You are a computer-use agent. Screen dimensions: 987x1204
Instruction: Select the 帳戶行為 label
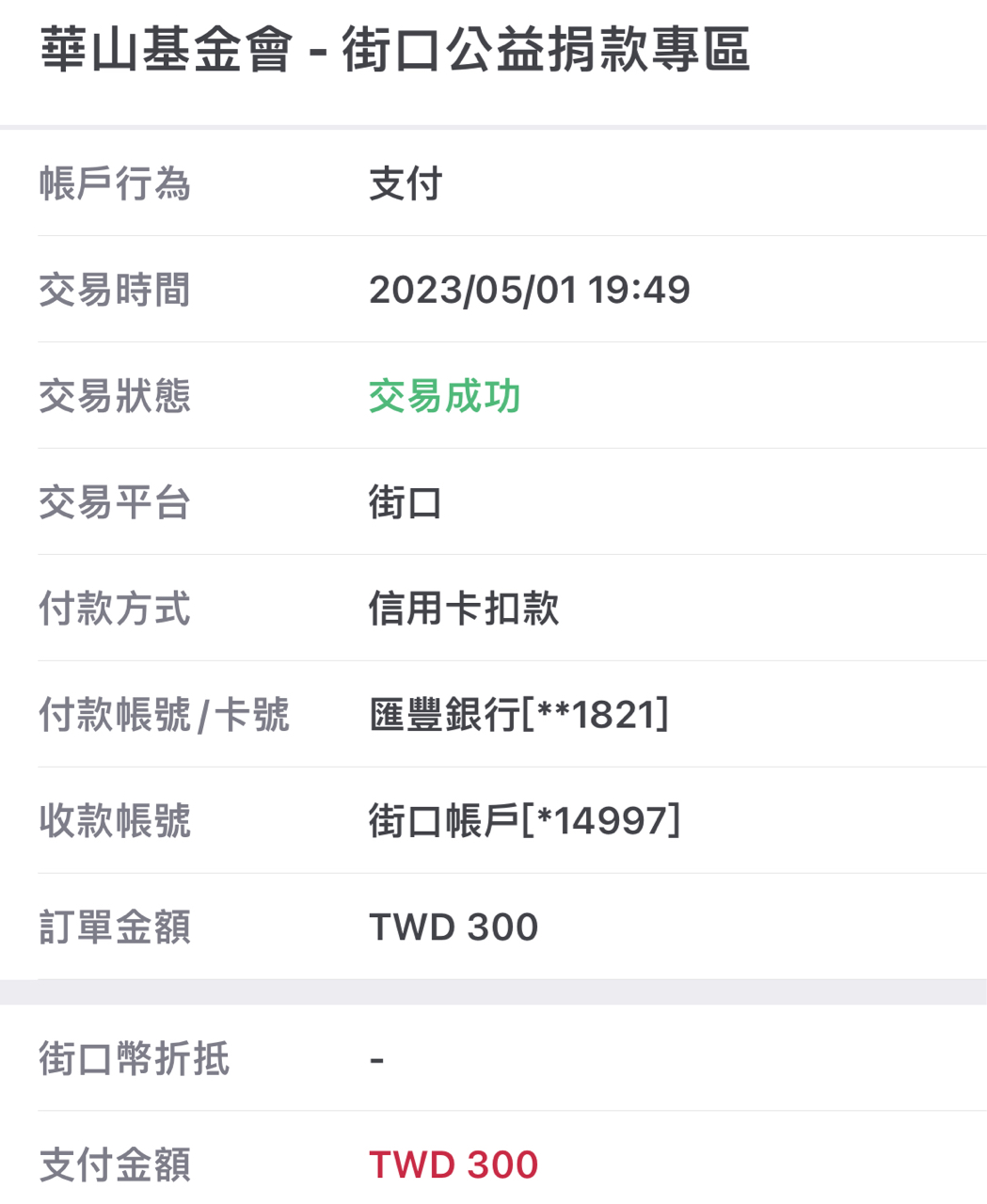(x=115, y=183)
